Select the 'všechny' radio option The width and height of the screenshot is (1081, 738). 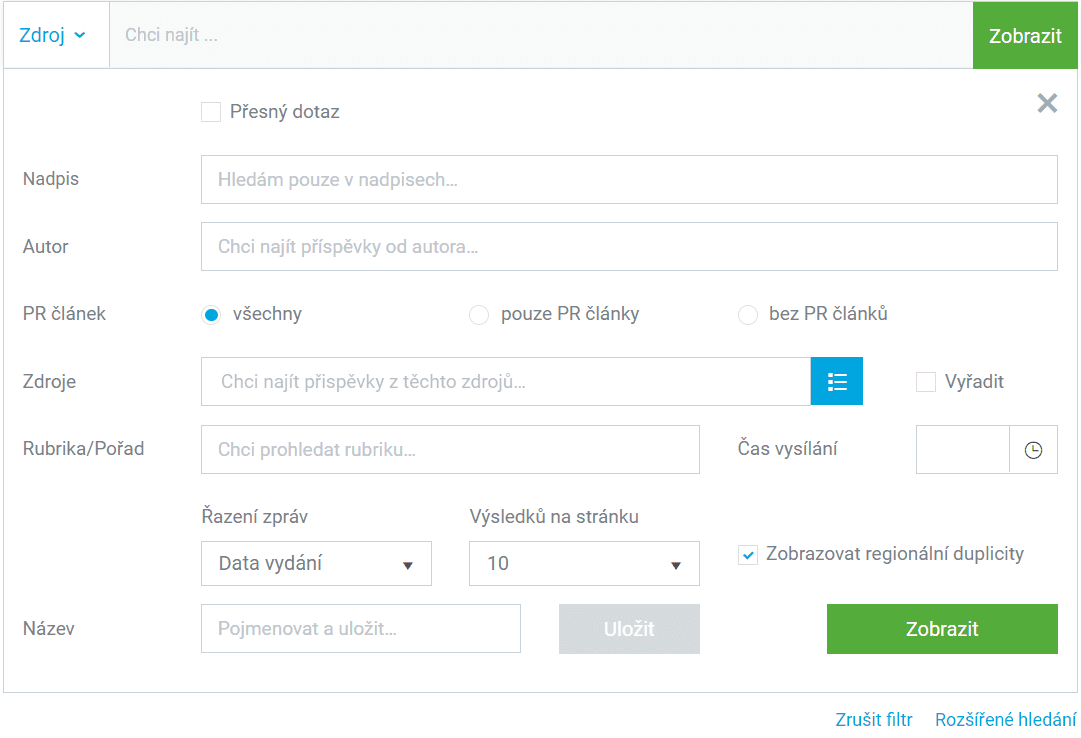pos(211,315)
